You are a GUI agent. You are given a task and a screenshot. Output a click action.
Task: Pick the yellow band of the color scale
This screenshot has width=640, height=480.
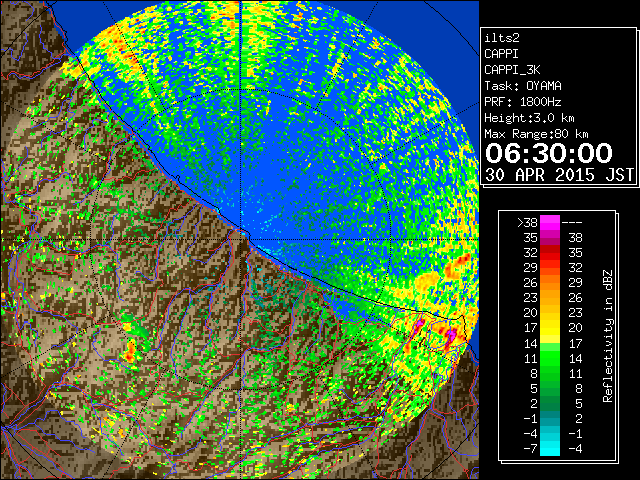coord(550,329)
